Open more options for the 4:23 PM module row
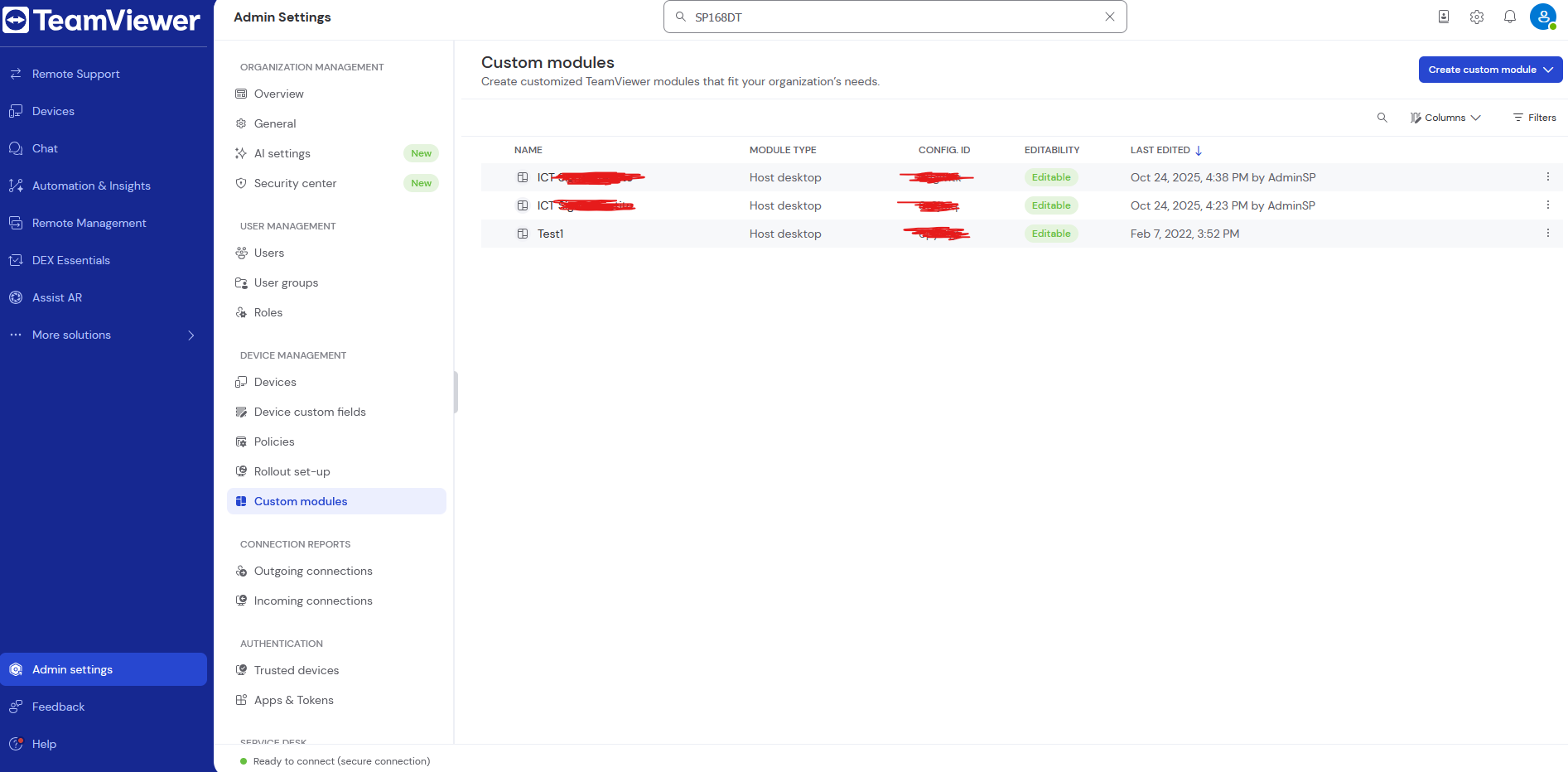 (1547, 205)
